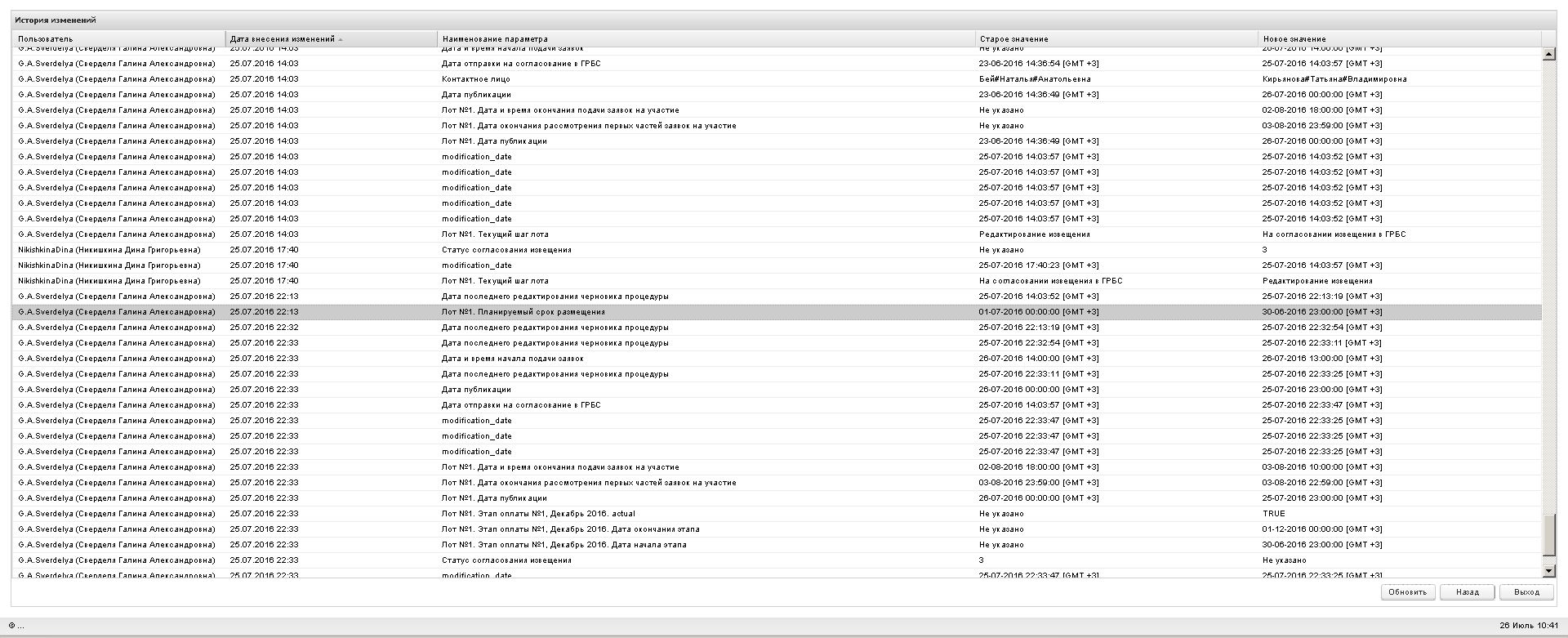
Task: Select the highlighted Планируемый срок размещения row
Action: point(523,312)
